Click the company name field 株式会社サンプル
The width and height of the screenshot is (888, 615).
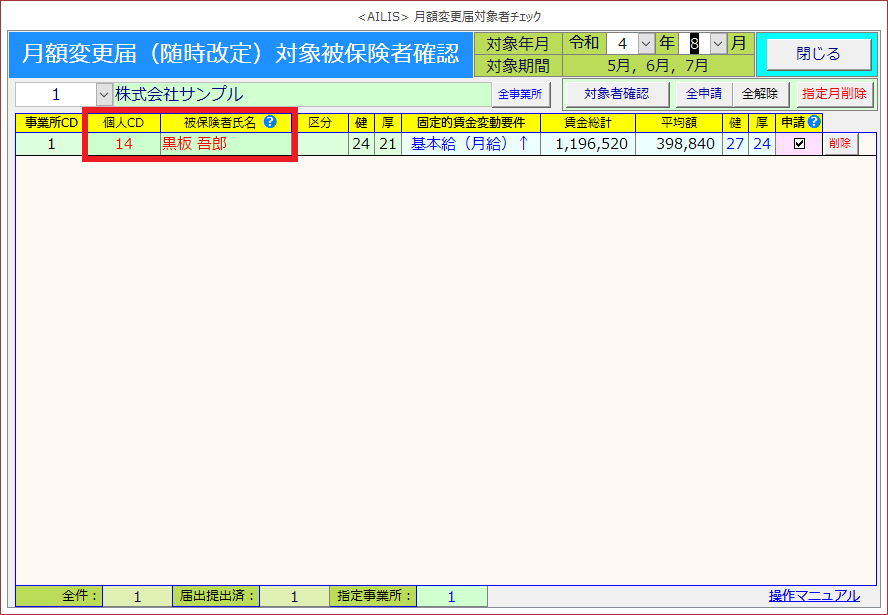click(x=300, y=95)
